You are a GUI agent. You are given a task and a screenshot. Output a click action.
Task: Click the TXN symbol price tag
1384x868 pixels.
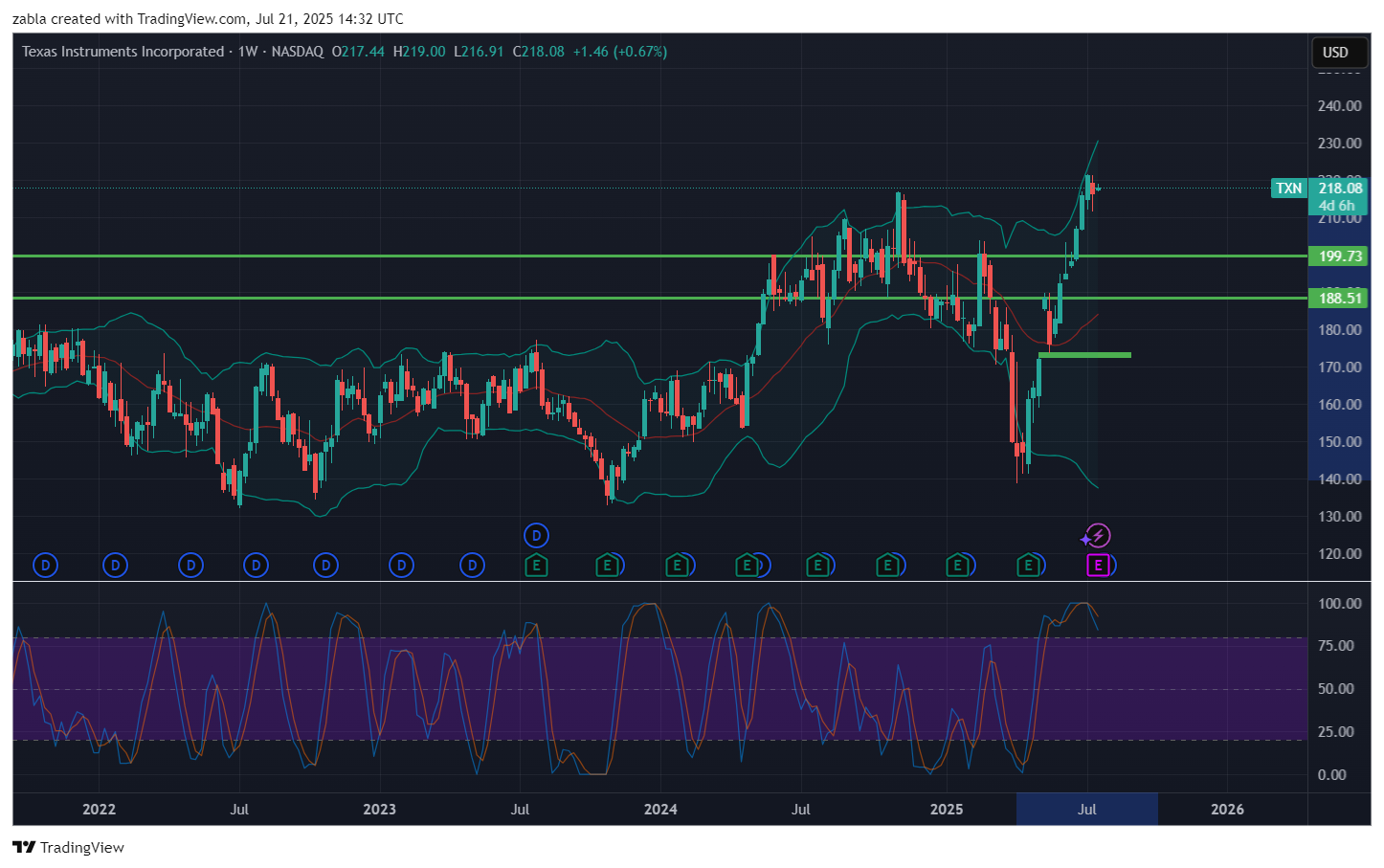1289,189
